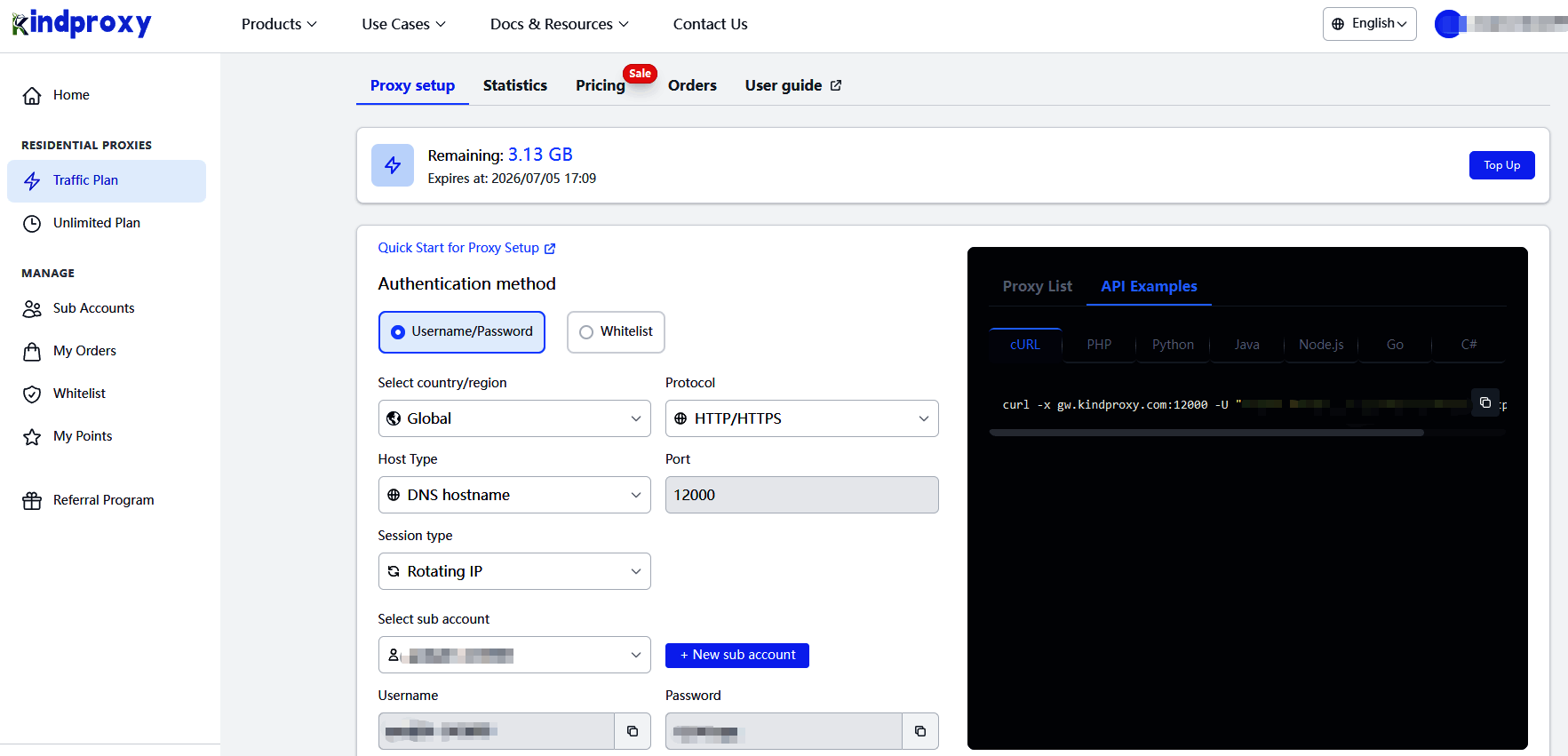This screenshot has width=1568, height=756.
Task: Open Sub Accounts via its people icon
Action: pos(32,309)
